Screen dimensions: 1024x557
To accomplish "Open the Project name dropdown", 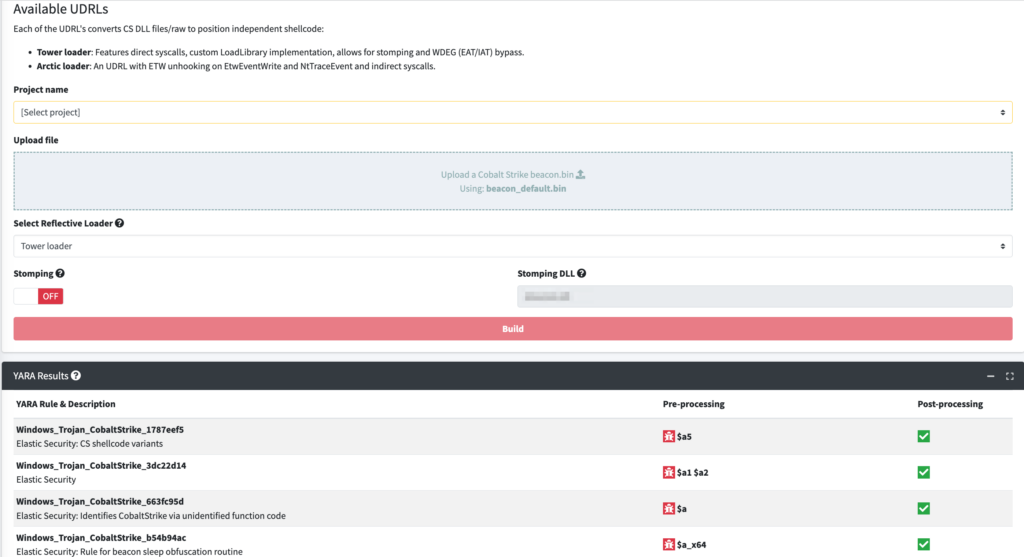I will 513,112.
